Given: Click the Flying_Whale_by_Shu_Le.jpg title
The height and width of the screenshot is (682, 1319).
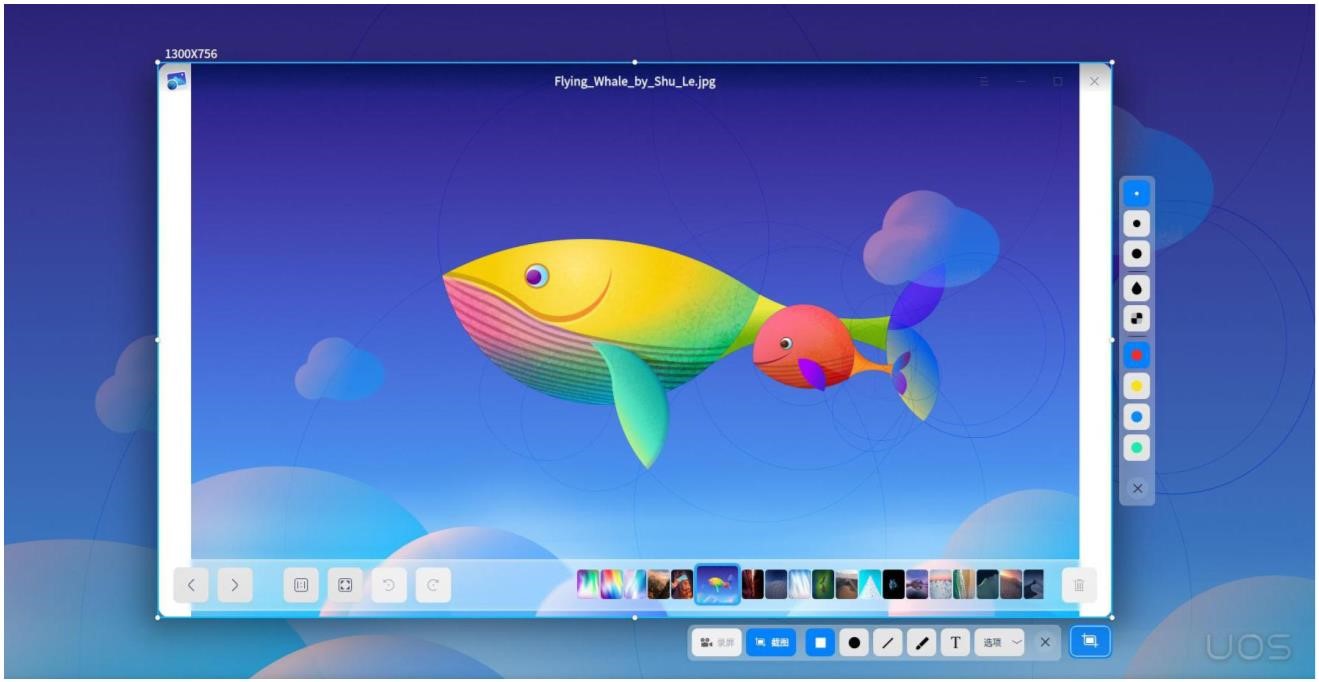Looking at the screenshot, I should click(x=635, y=82).
